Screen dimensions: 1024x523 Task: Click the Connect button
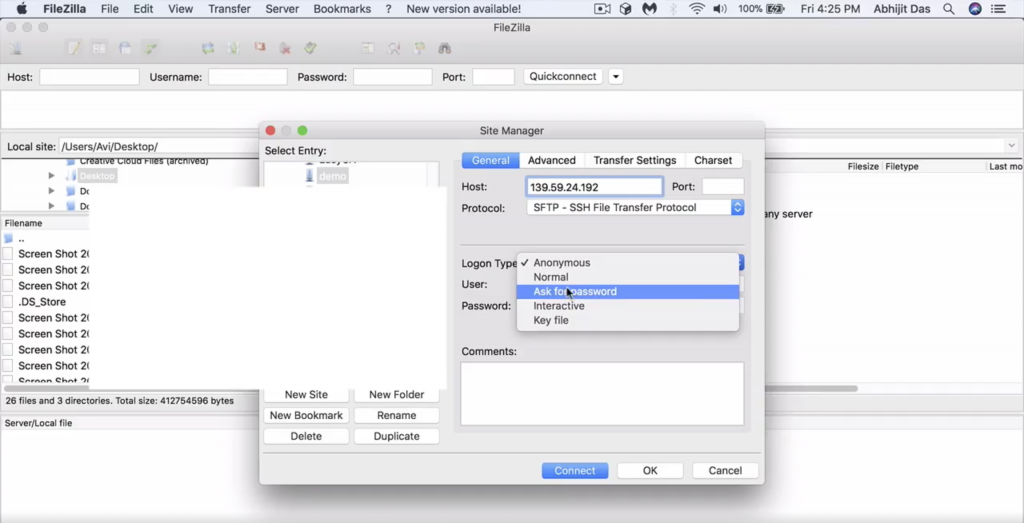click(x=575, y=471)
